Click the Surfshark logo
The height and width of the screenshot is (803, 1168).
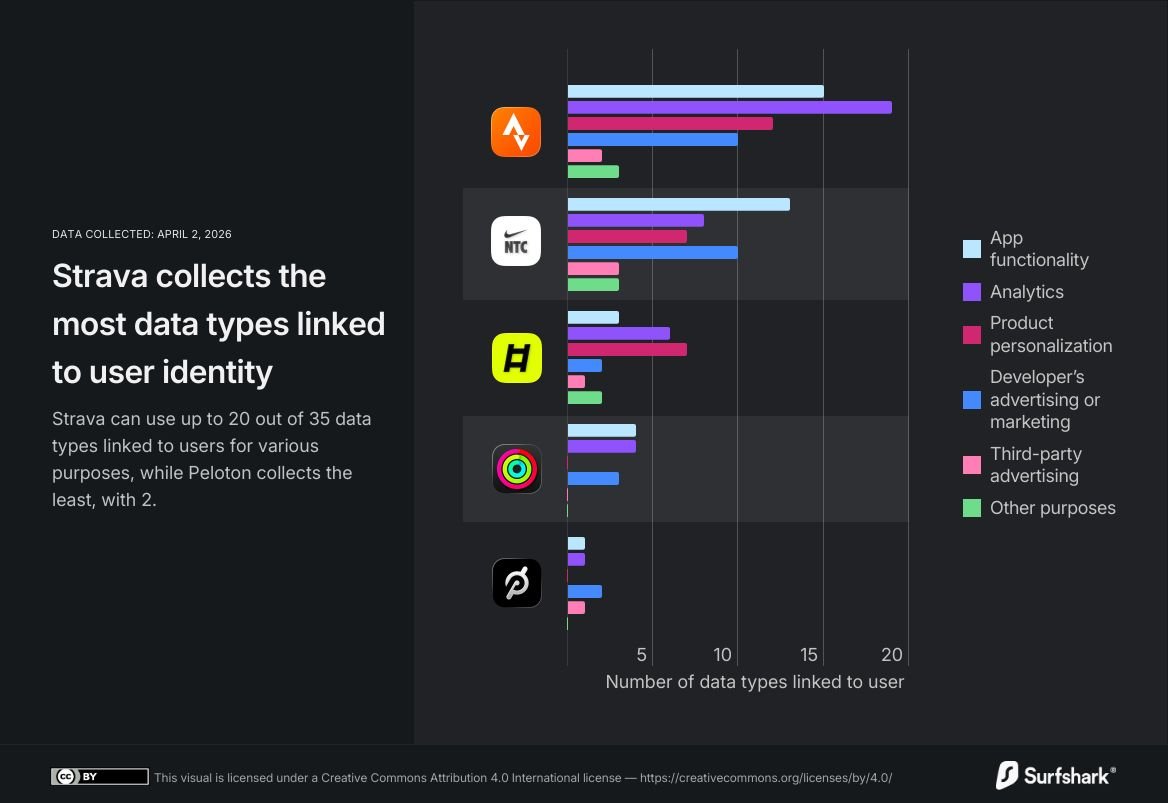[1055, 775]
